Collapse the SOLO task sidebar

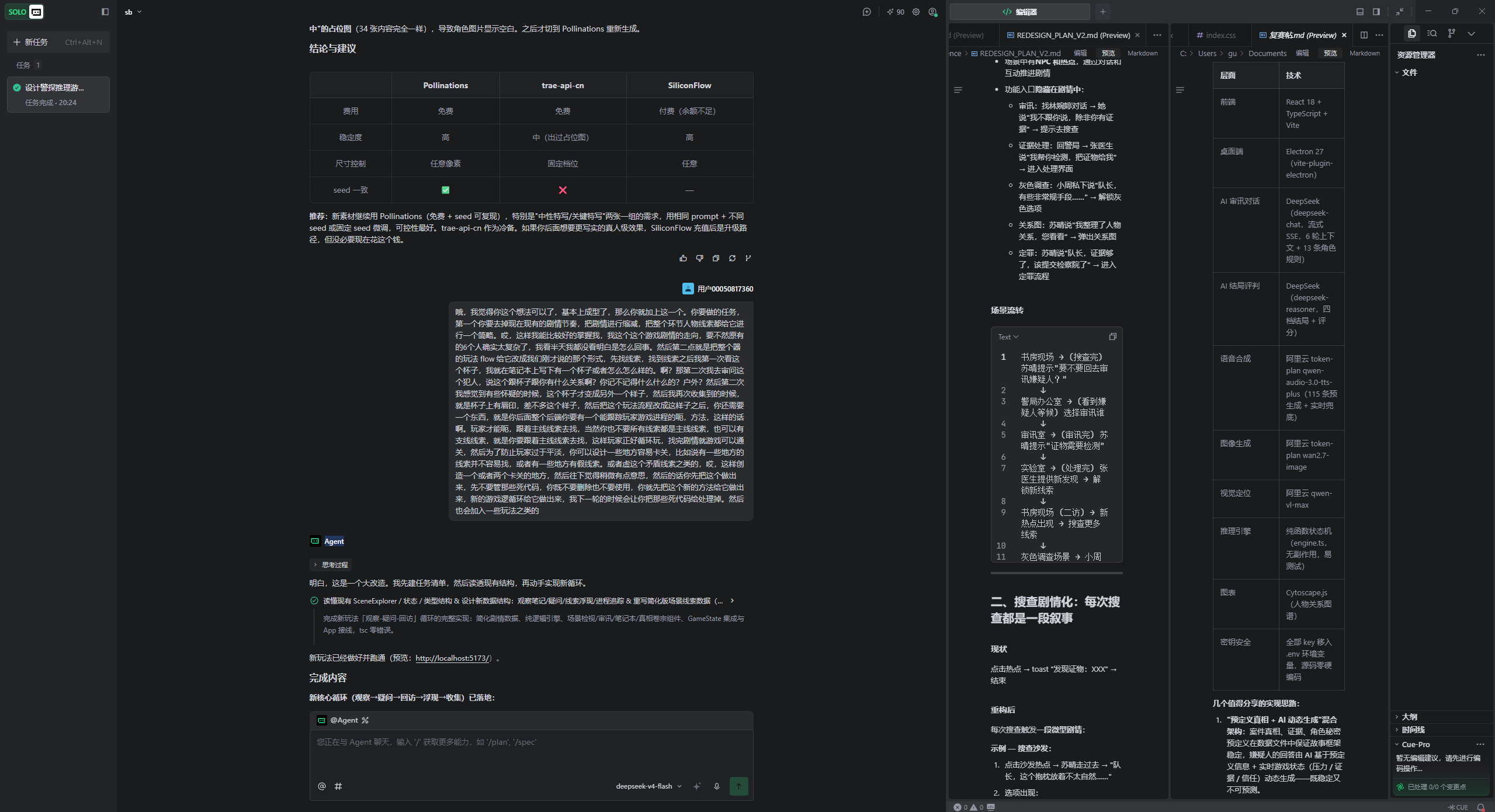coord(105,12)
